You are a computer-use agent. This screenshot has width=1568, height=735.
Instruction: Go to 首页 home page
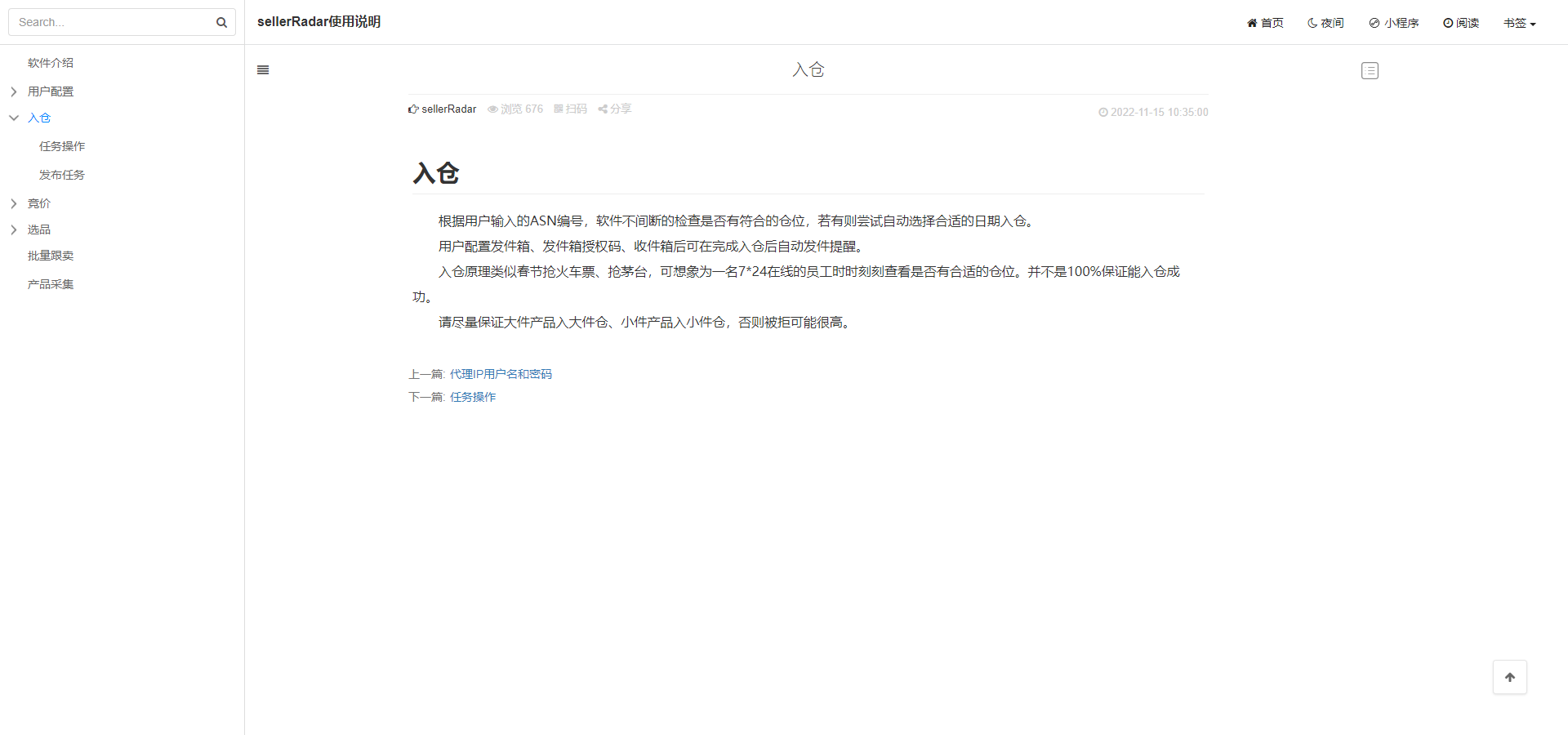1265,23
